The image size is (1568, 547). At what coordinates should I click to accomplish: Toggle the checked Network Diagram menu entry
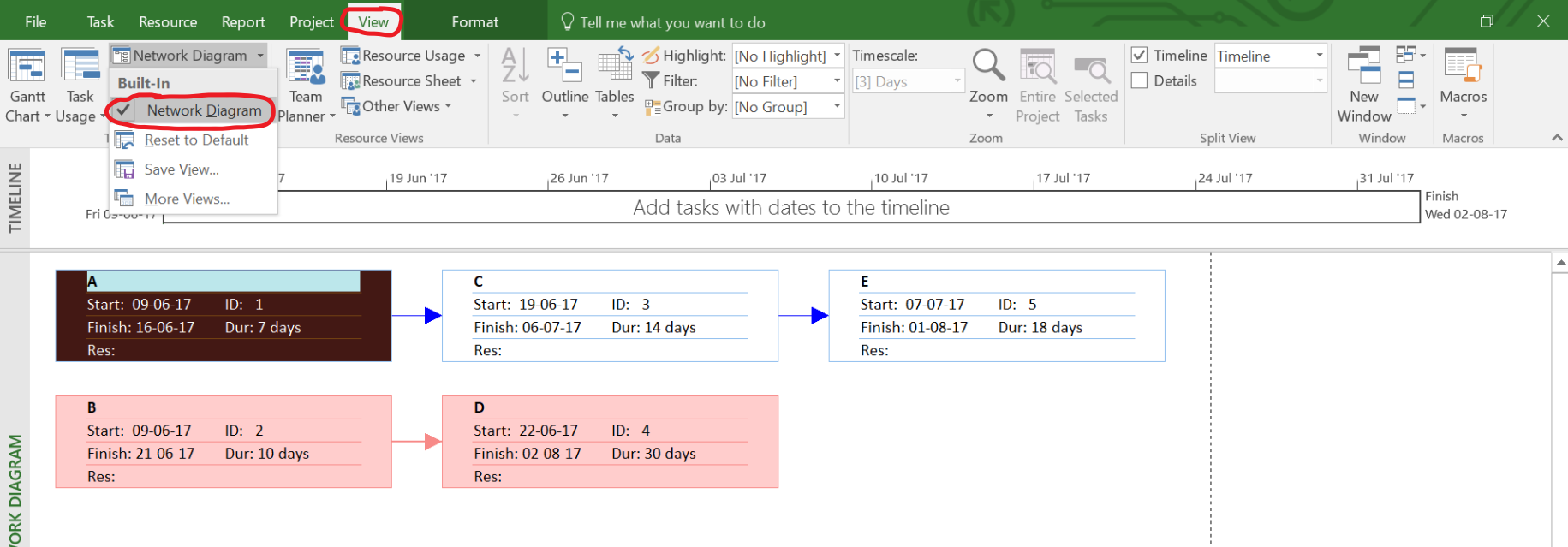click(x=203, y=110)
